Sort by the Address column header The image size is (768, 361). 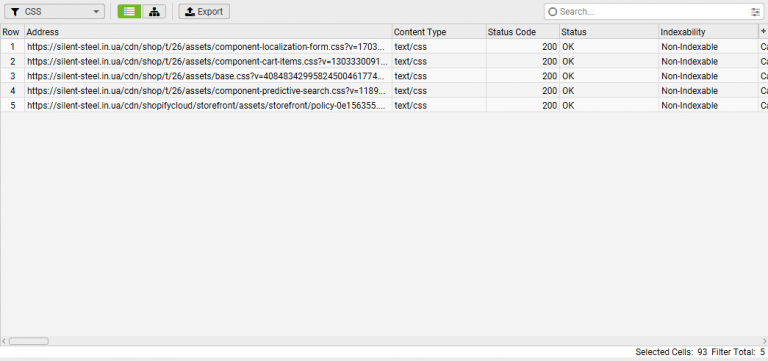pos(208,32)
